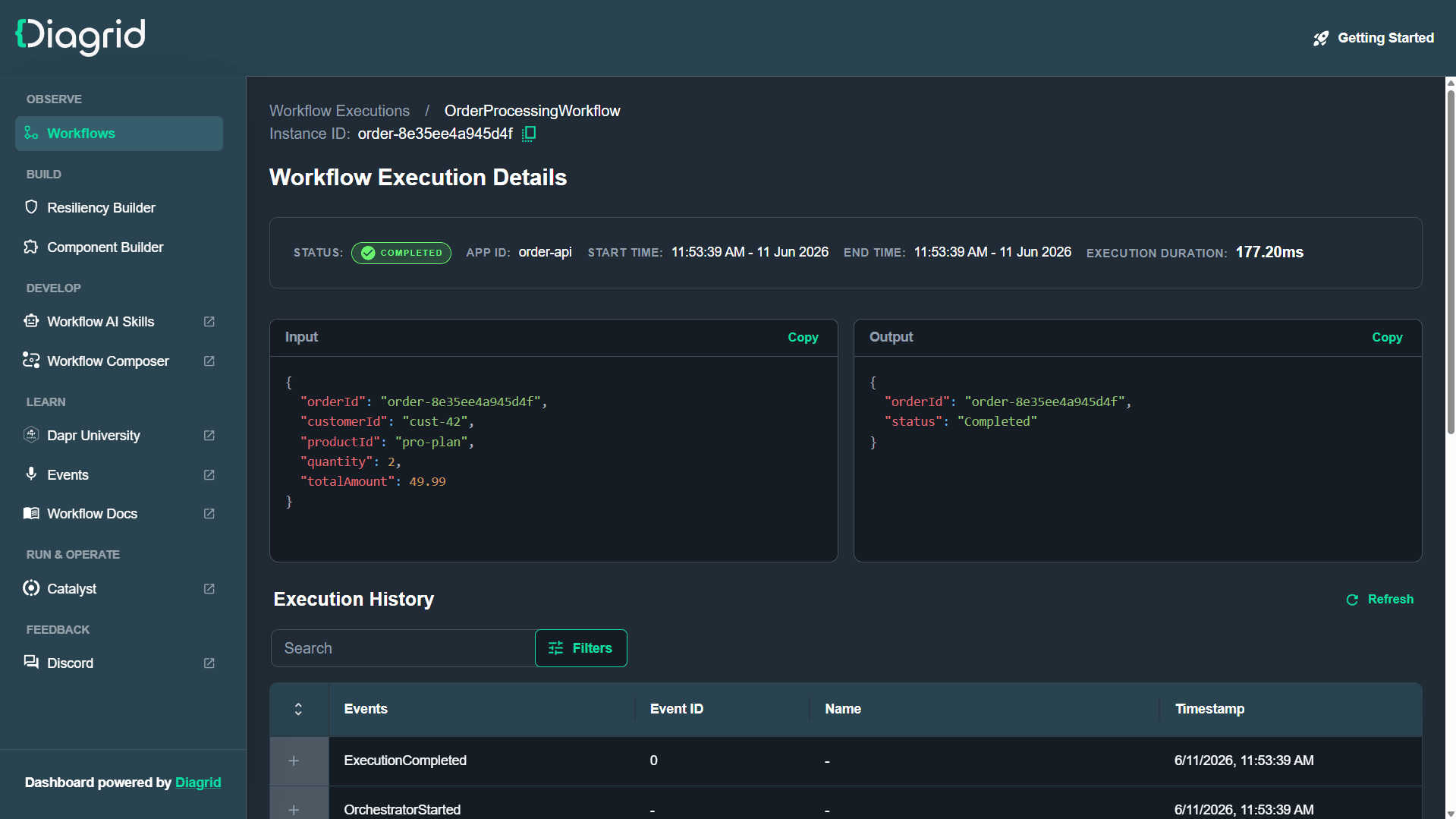Click the Discord chat icon
Viewport: 1456px width, 819px height.
point(31,663)
